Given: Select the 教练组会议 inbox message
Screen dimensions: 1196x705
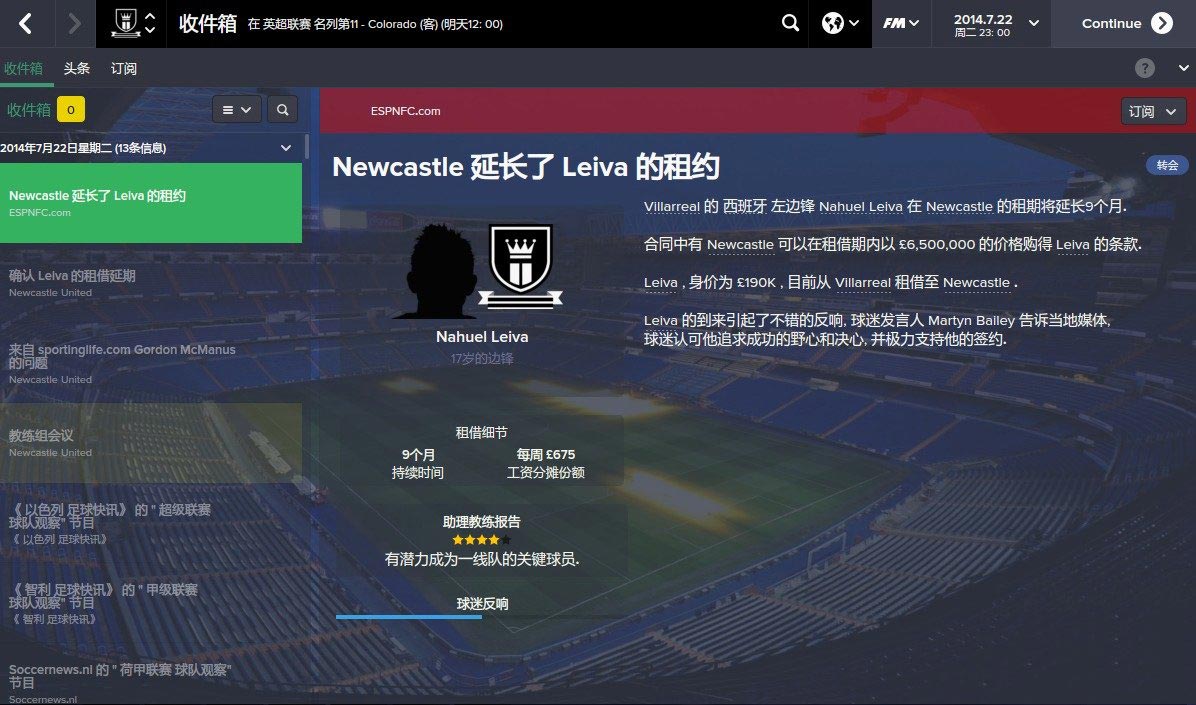Looking at the screenshot, I should pyautogui.click(x=151, y=443).
